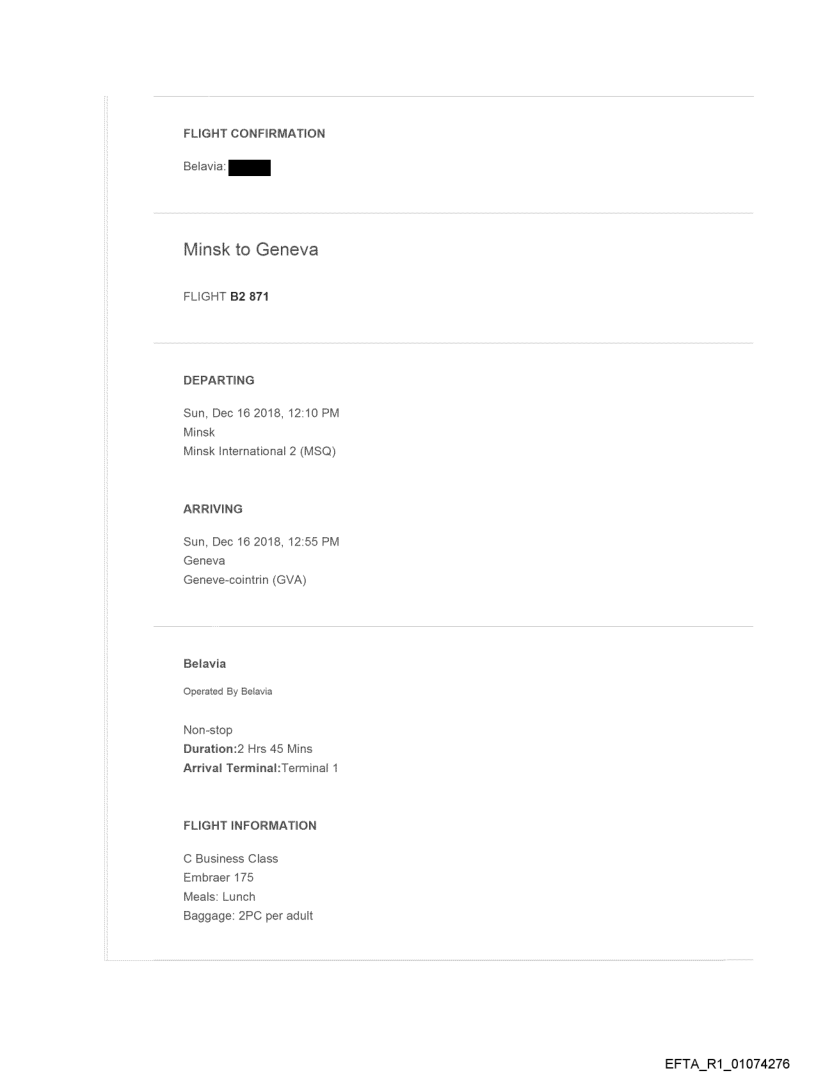Select the 12:10 PM departure date line
Image resolution: width=816 pixels, height=1073 pixels.
[260, 413]
